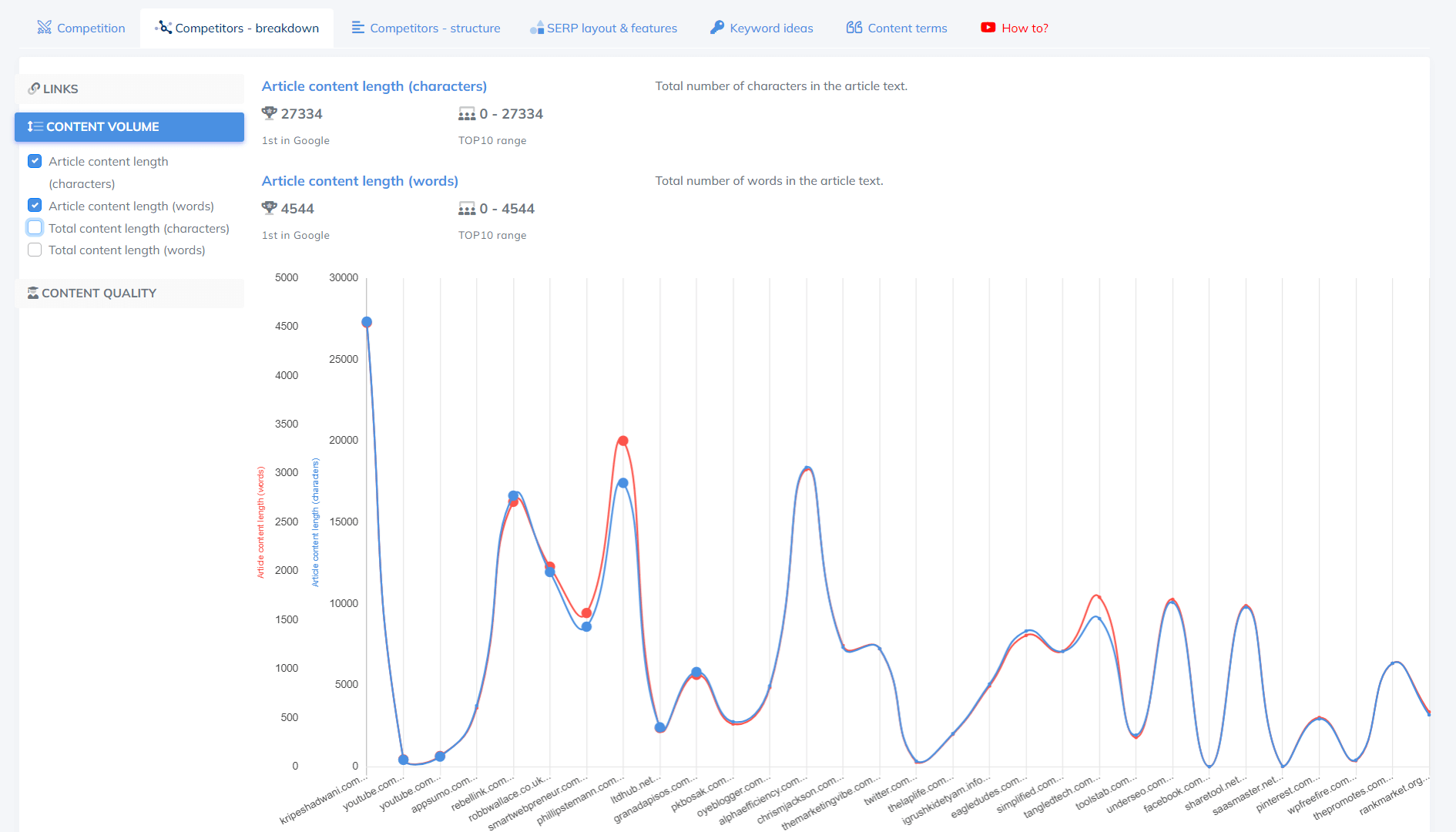Click the Content terms quote icon
This screenshot has width=1456, height=832.
coord(854,28)
